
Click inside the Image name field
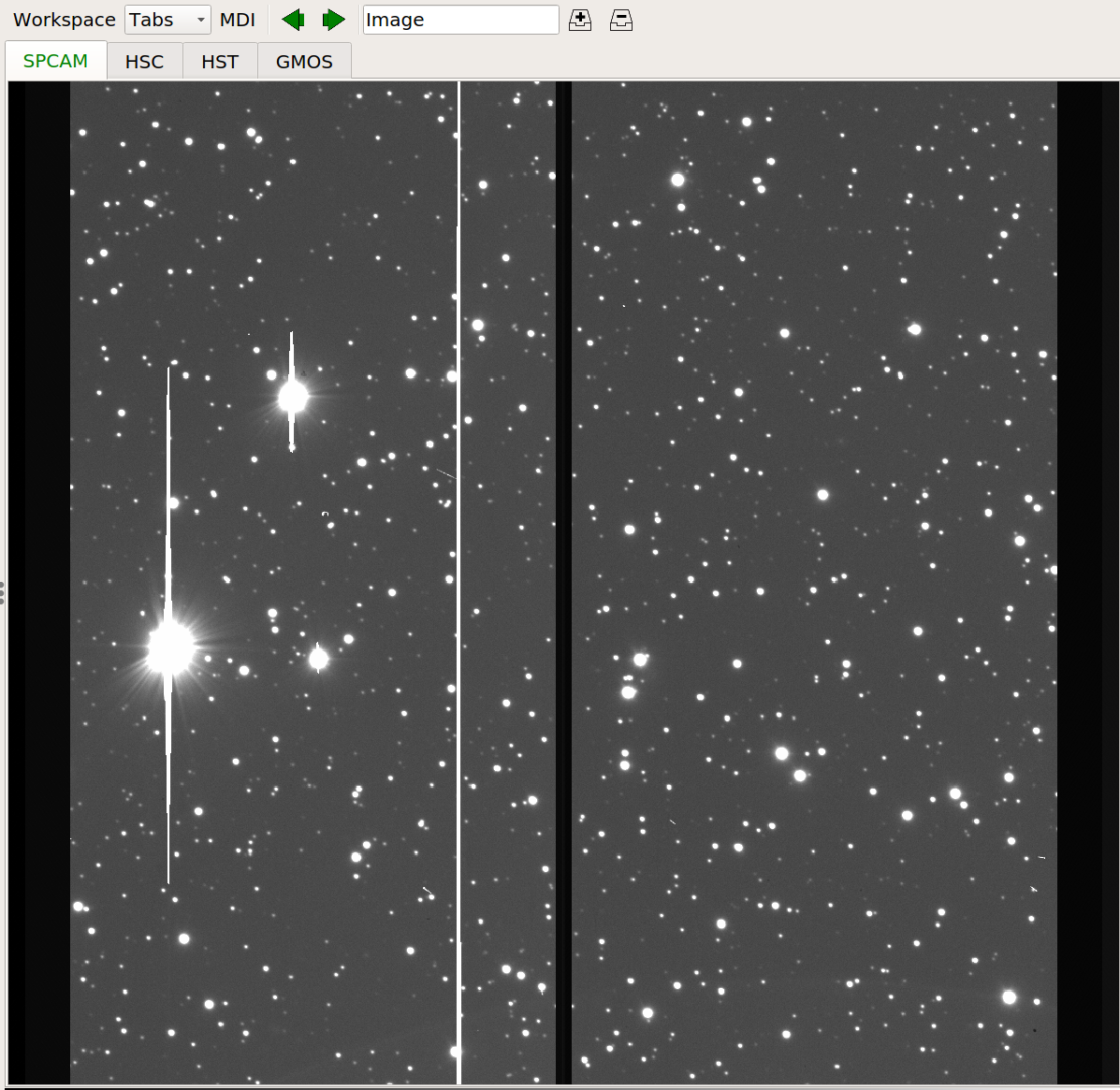tap(460, 20)
